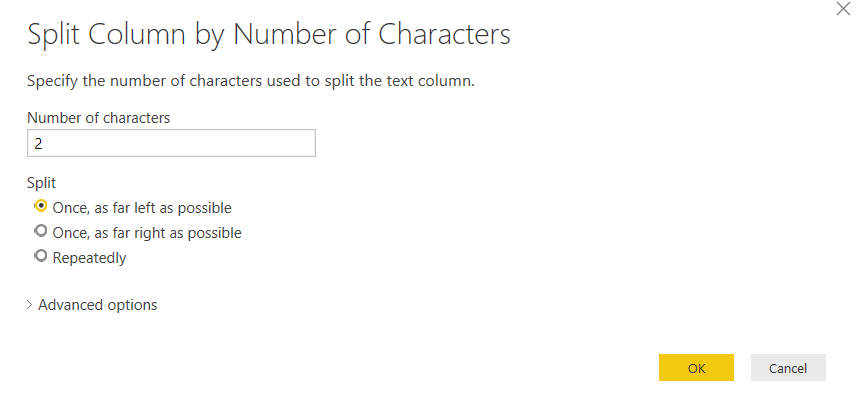Choose the 'Once, as far right as possible' radio button

[x=41, y=232]
